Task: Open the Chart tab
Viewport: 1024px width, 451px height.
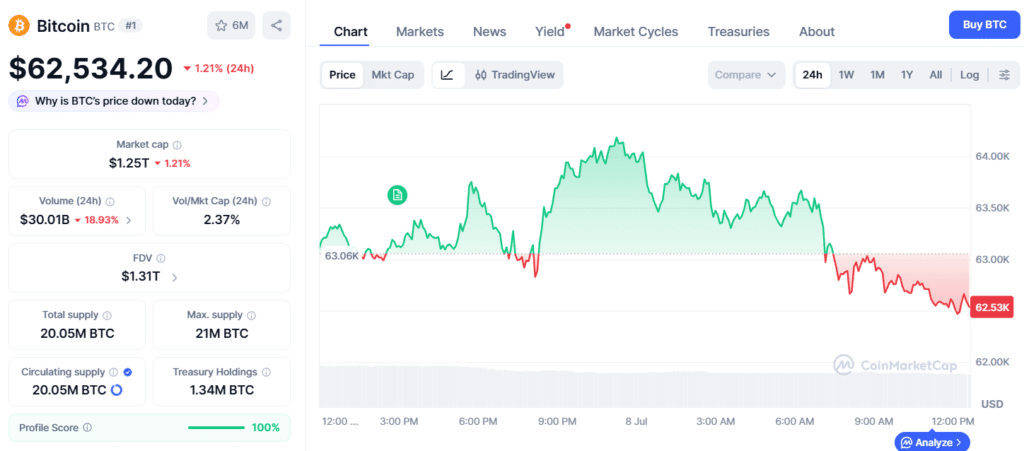Action: (x=351, y=31)
